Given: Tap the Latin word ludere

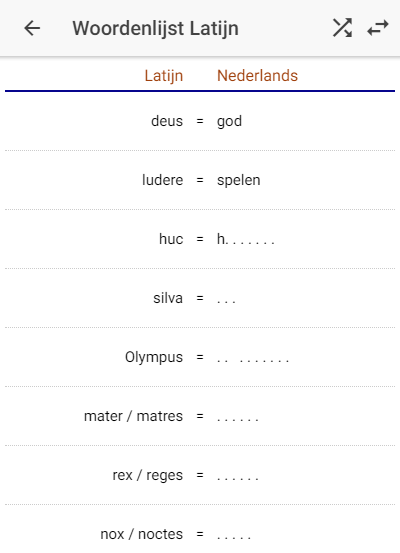Looking at the screenshot, I should click(163, 180).
